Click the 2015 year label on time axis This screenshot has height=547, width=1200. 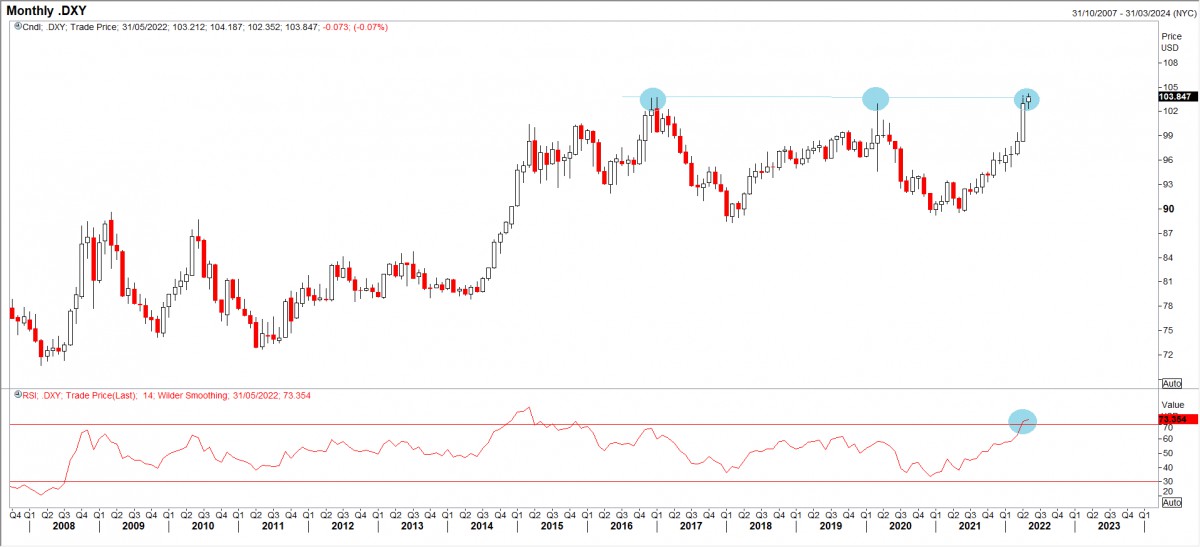tap(551, 525)
